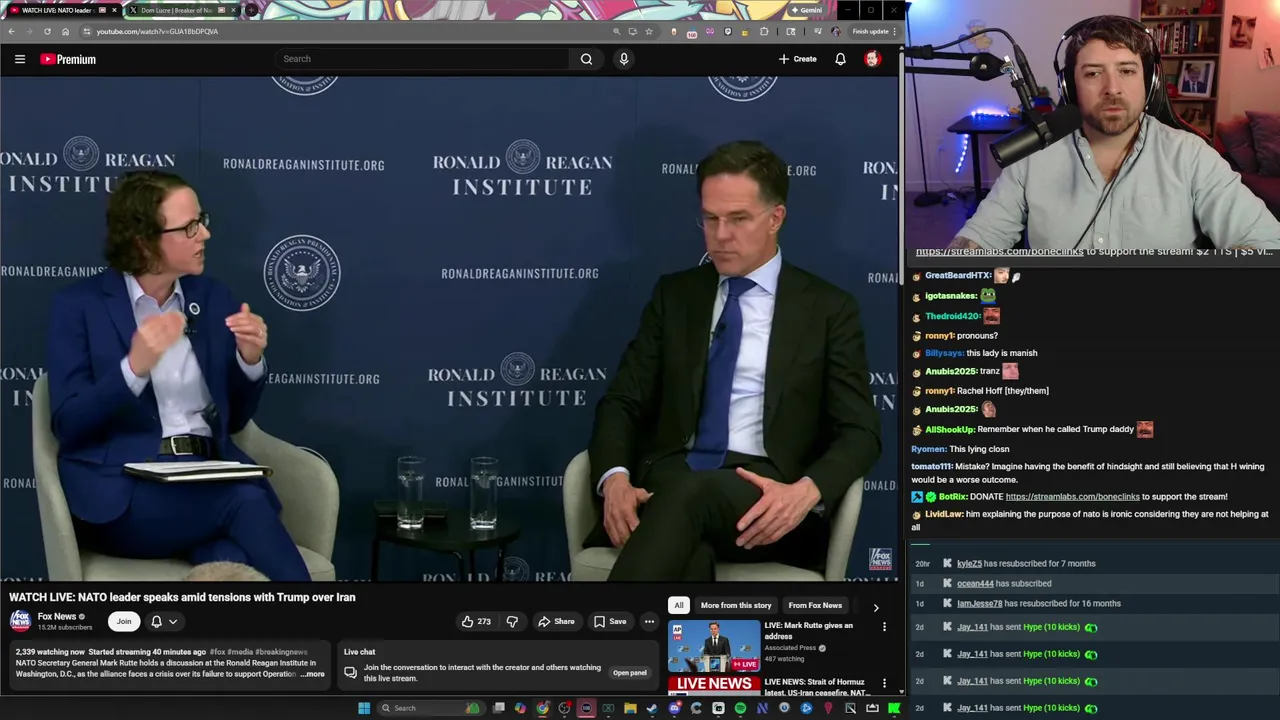This screenshot has height=720, width=1280.
Task: Click tomato111 username in chat
Action: click(932, 467)
